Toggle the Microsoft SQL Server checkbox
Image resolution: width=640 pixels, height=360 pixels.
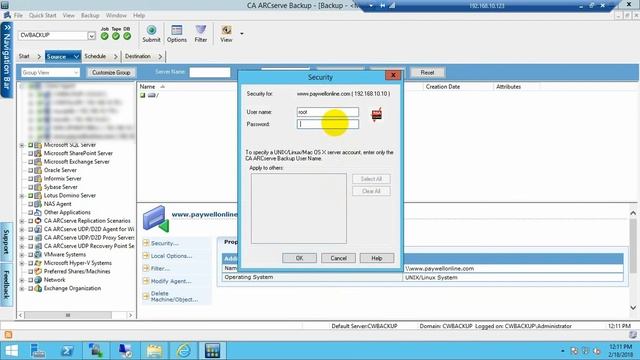click(30, 145)
